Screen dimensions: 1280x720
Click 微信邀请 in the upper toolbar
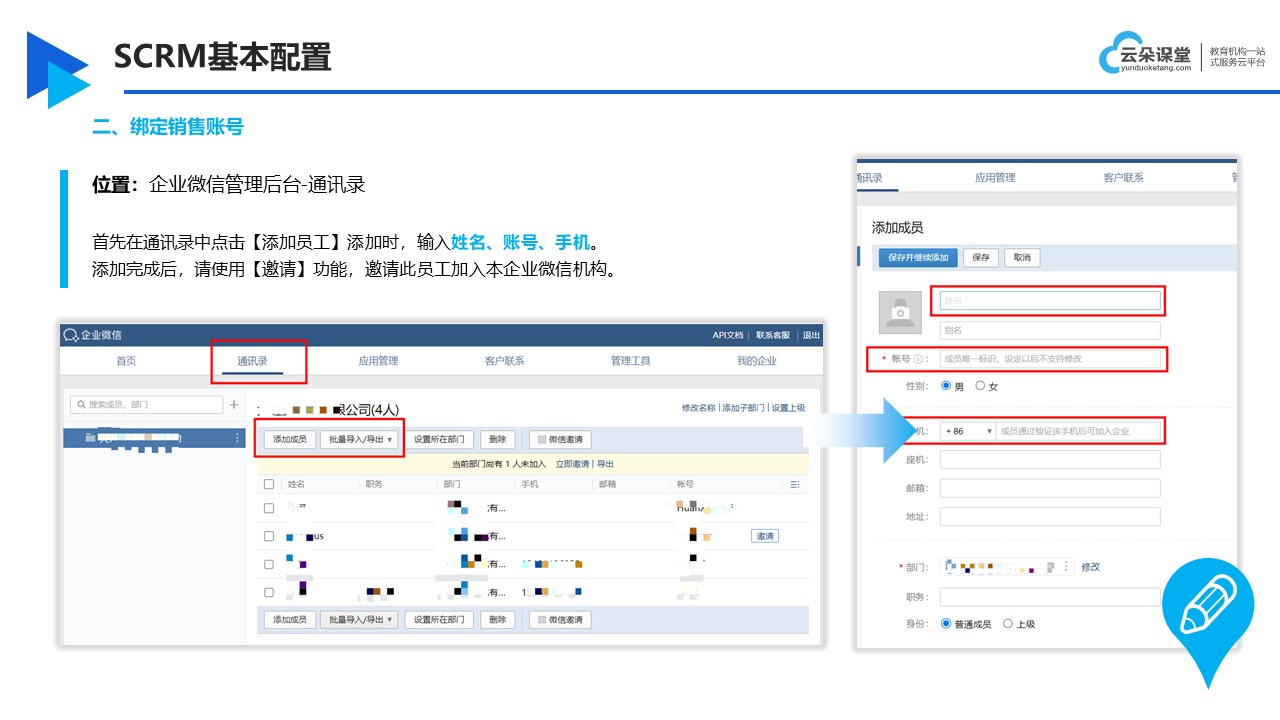tap(560, 439)
